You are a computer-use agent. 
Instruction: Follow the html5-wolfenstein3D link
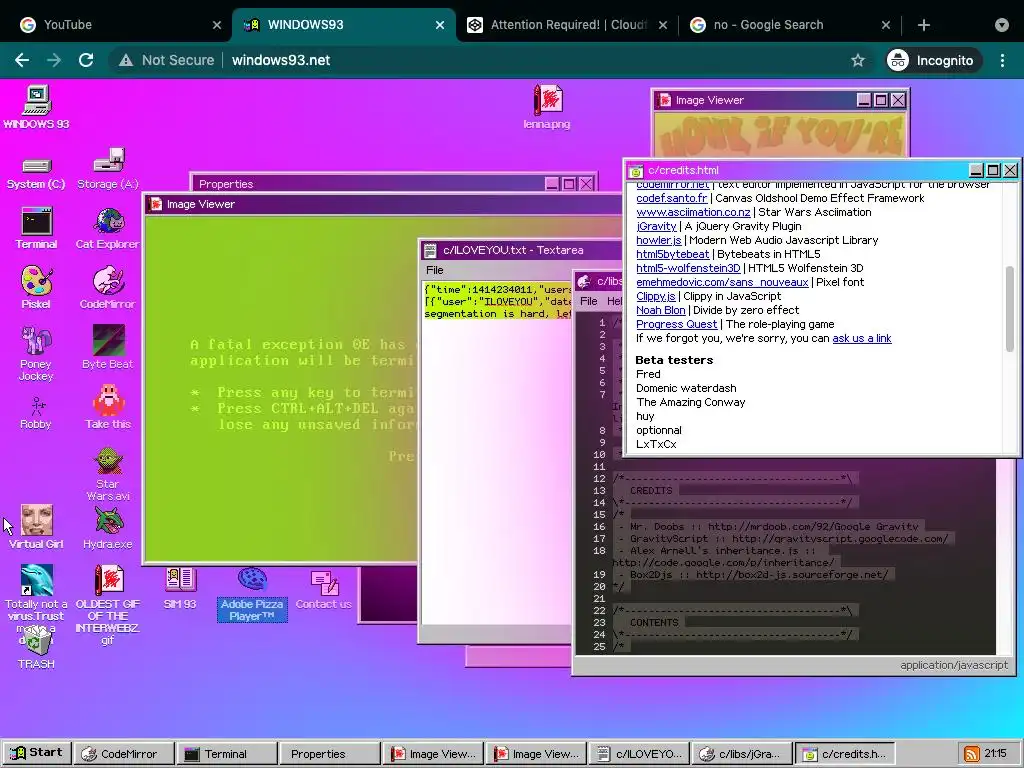688,268
